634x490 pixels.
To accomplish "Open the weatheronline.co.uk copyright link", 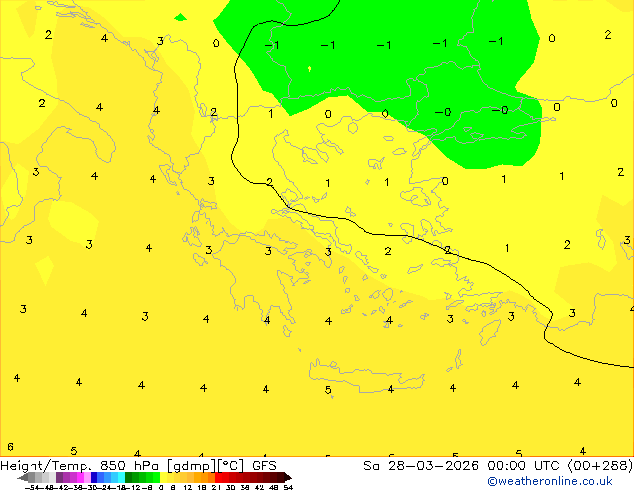I will (550, 481).
